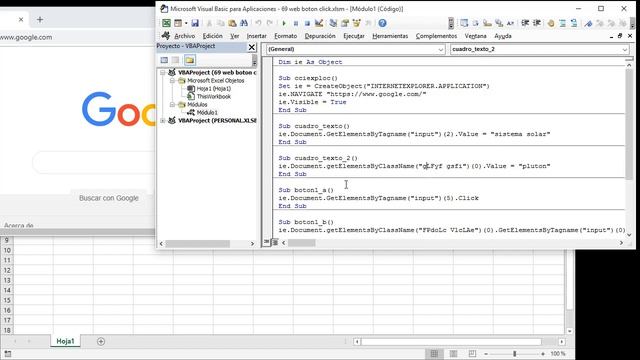Image resolution: width=640 pixels, height=360 pixels.
Task: Outdent the selected code lines
Action: click(x=537, y=23)
